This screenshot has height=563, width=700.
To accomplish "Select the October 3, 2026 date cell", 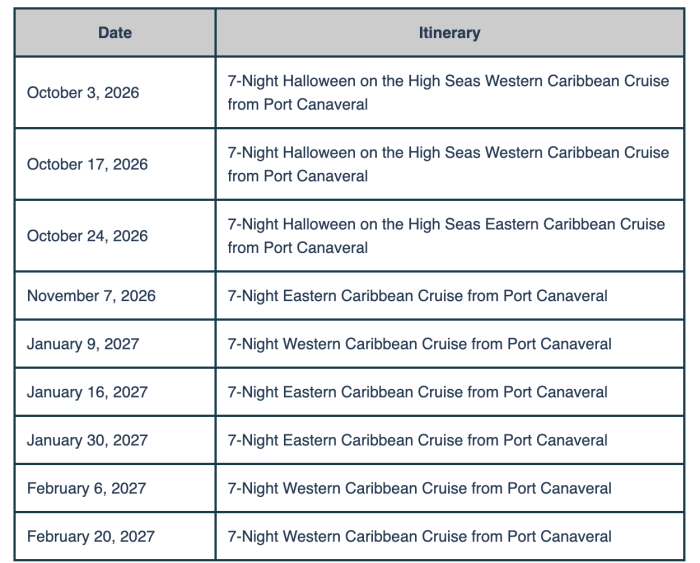I will coord(83,92).
